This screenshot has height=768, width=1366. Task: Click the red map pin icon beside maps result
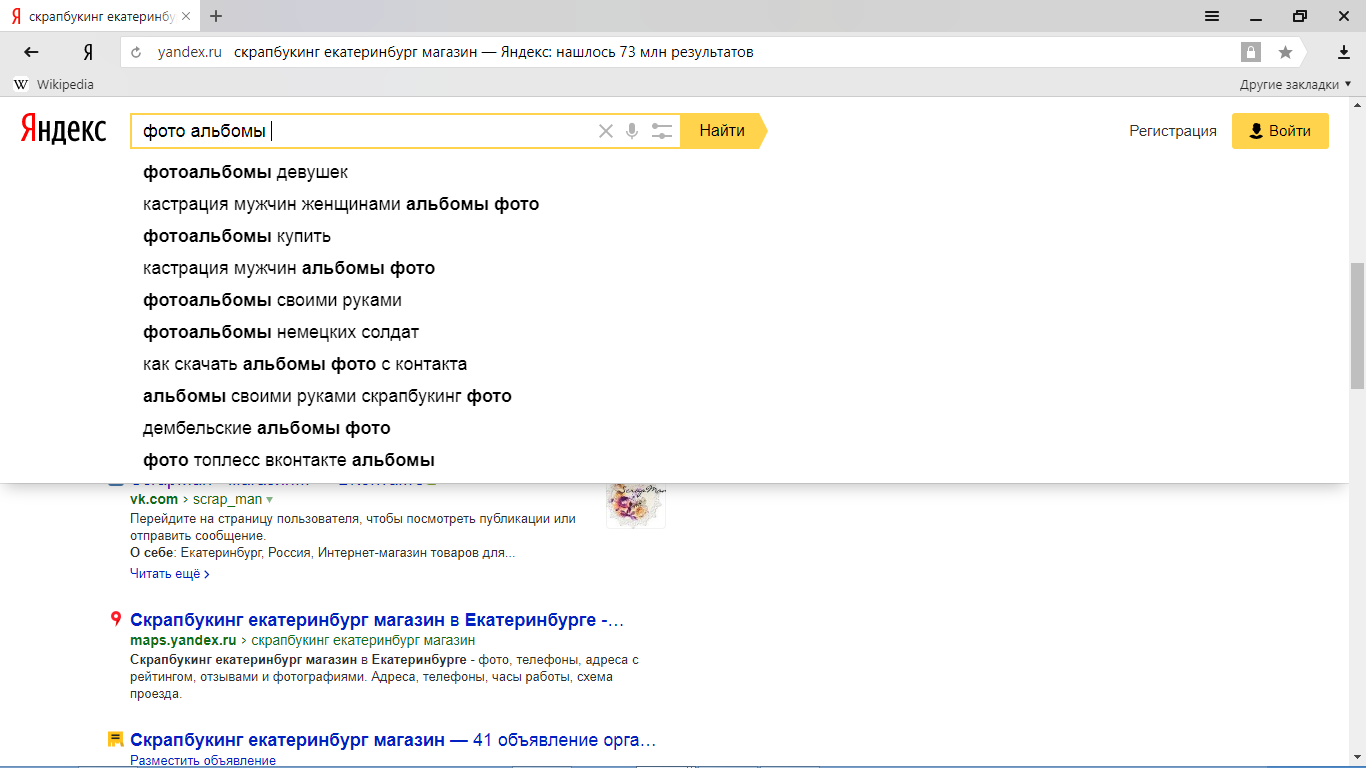(x=116, y=619)
